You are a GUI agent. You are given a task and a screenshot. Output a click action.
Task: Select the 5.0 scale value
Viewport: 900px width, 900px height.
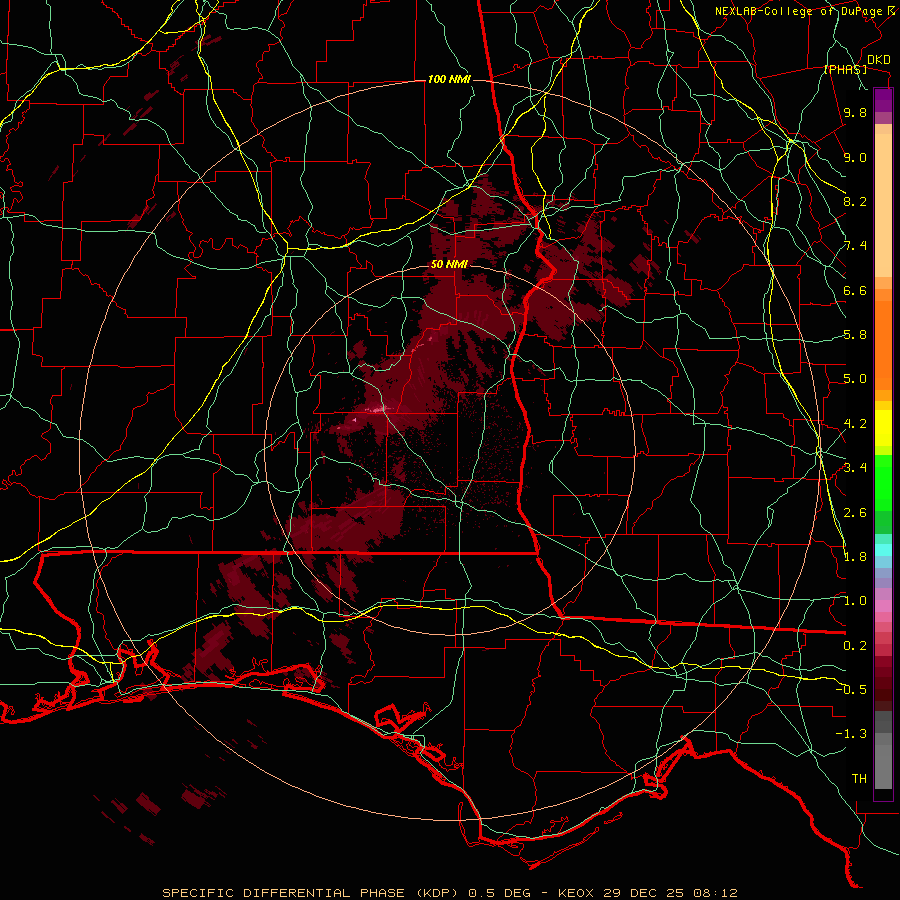click(855, 379)
